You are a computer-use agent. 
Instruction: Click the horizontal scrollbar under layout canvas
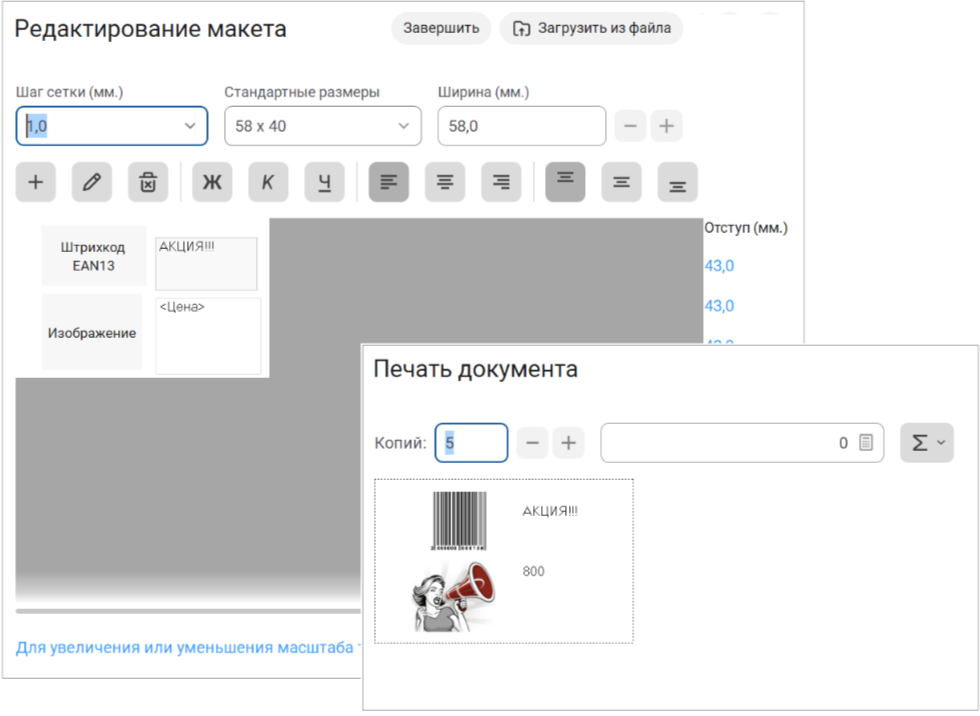tap(188, 611)
